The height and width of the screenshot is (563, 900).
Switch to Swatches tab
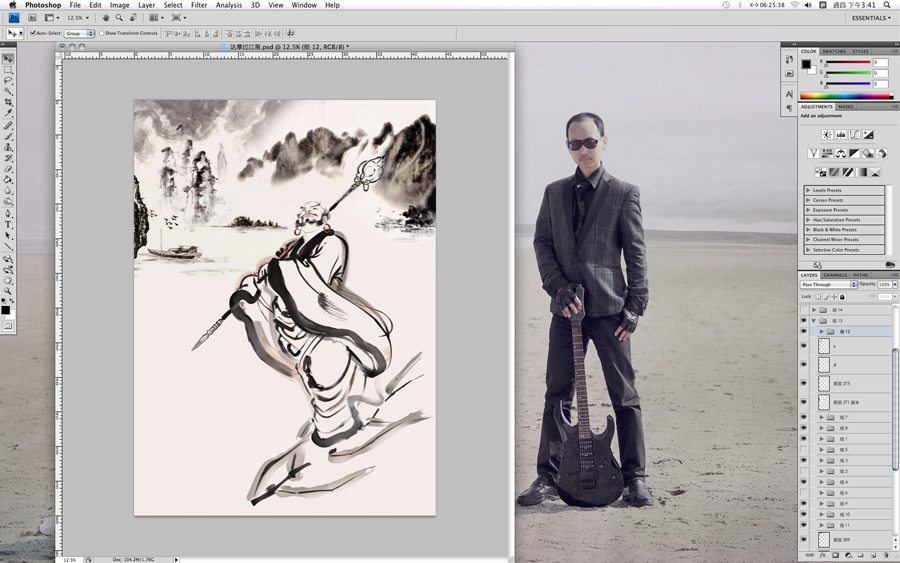click(834, 51)
